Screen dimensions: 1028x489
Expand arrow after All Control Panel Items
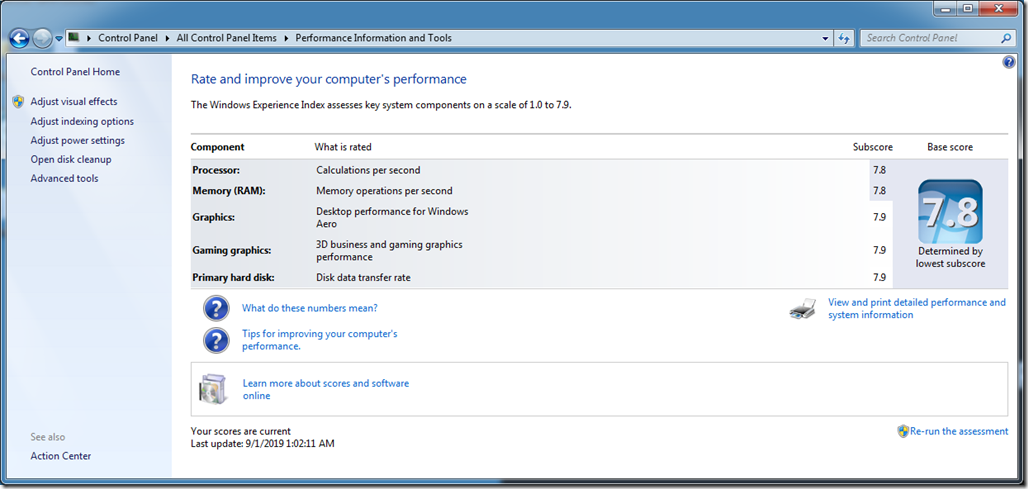[x=287, y=38]
